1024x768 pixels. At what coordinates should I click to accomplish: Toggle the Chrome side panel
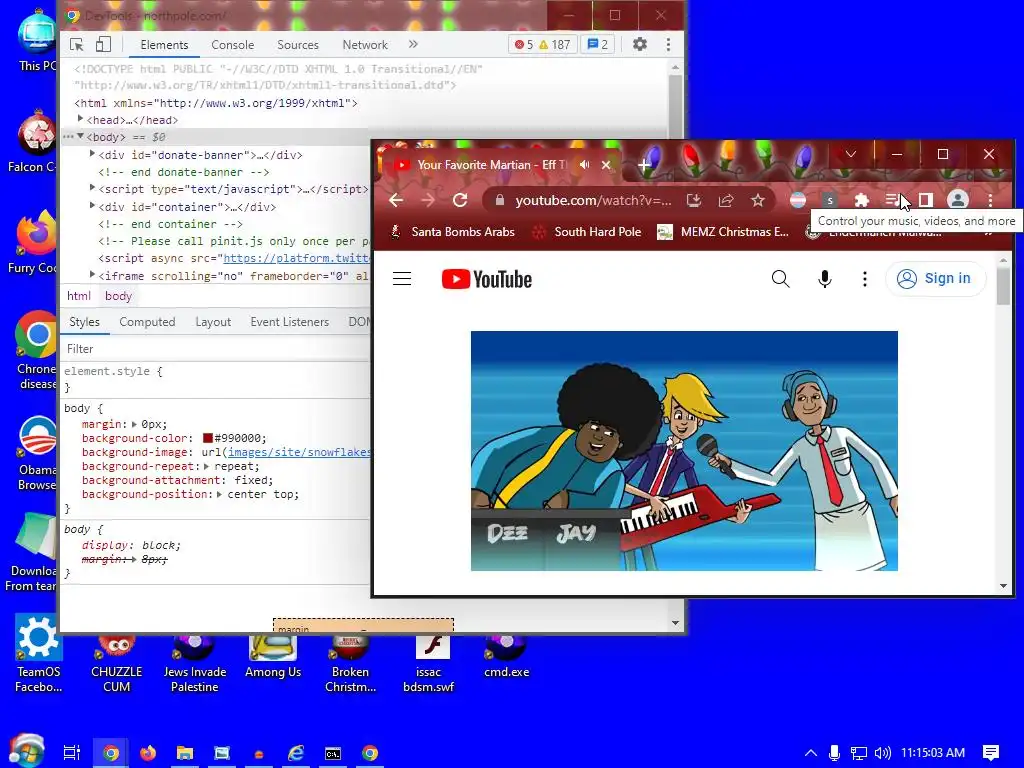(x=925, y=200)
